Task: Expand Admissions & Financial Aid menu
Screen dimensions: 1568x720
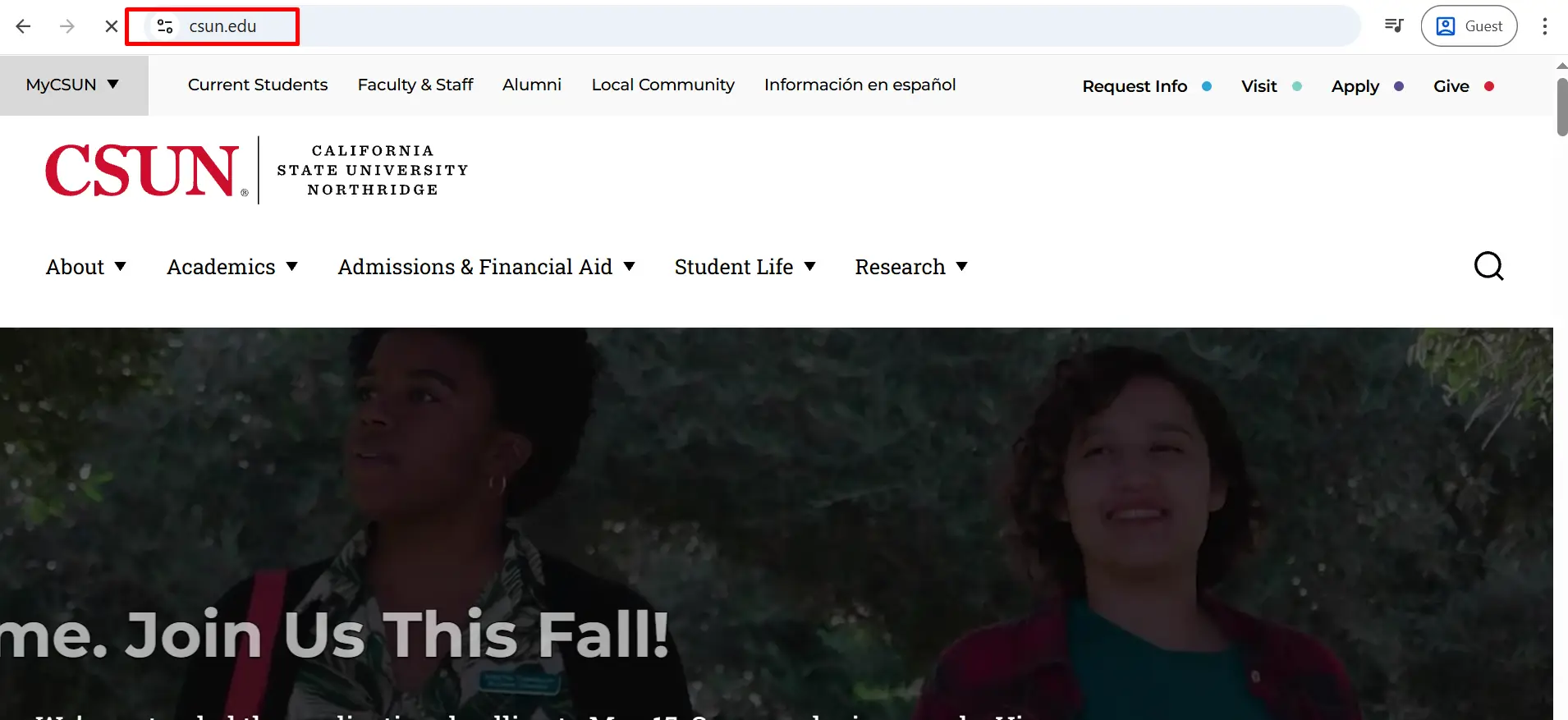Action: 487,267
